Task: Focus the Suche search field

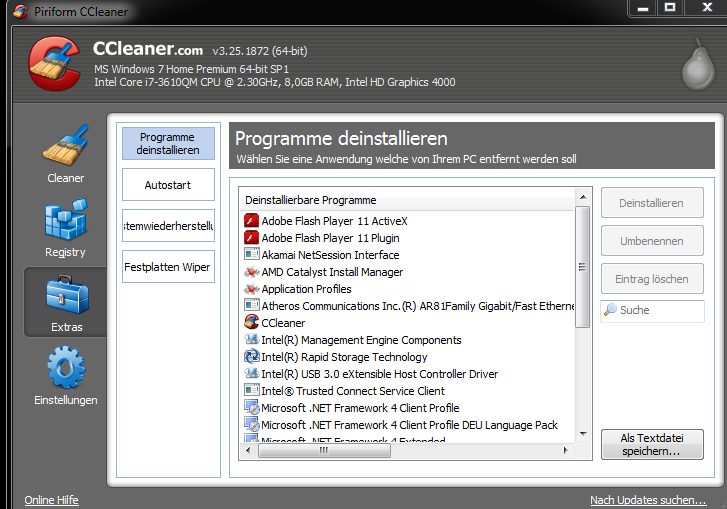Action: [652, 311]
